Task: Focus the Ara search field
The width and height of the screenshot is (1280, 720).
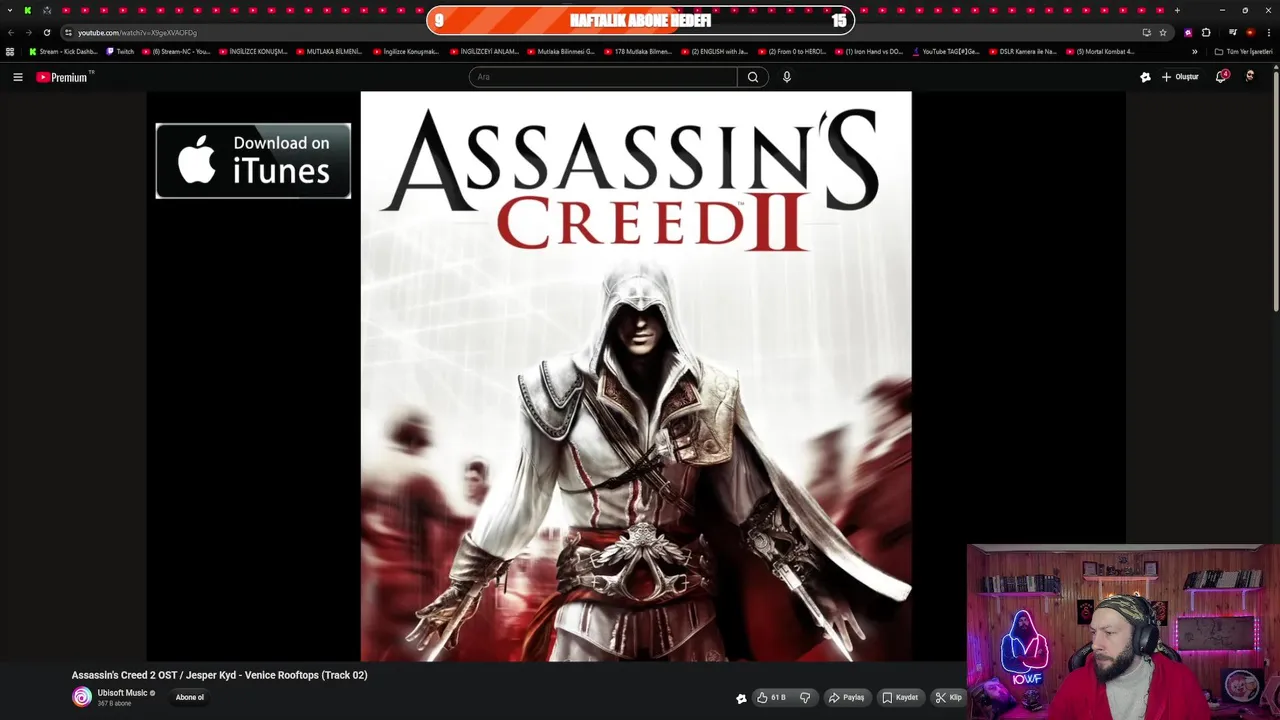Action: (603, 77)
